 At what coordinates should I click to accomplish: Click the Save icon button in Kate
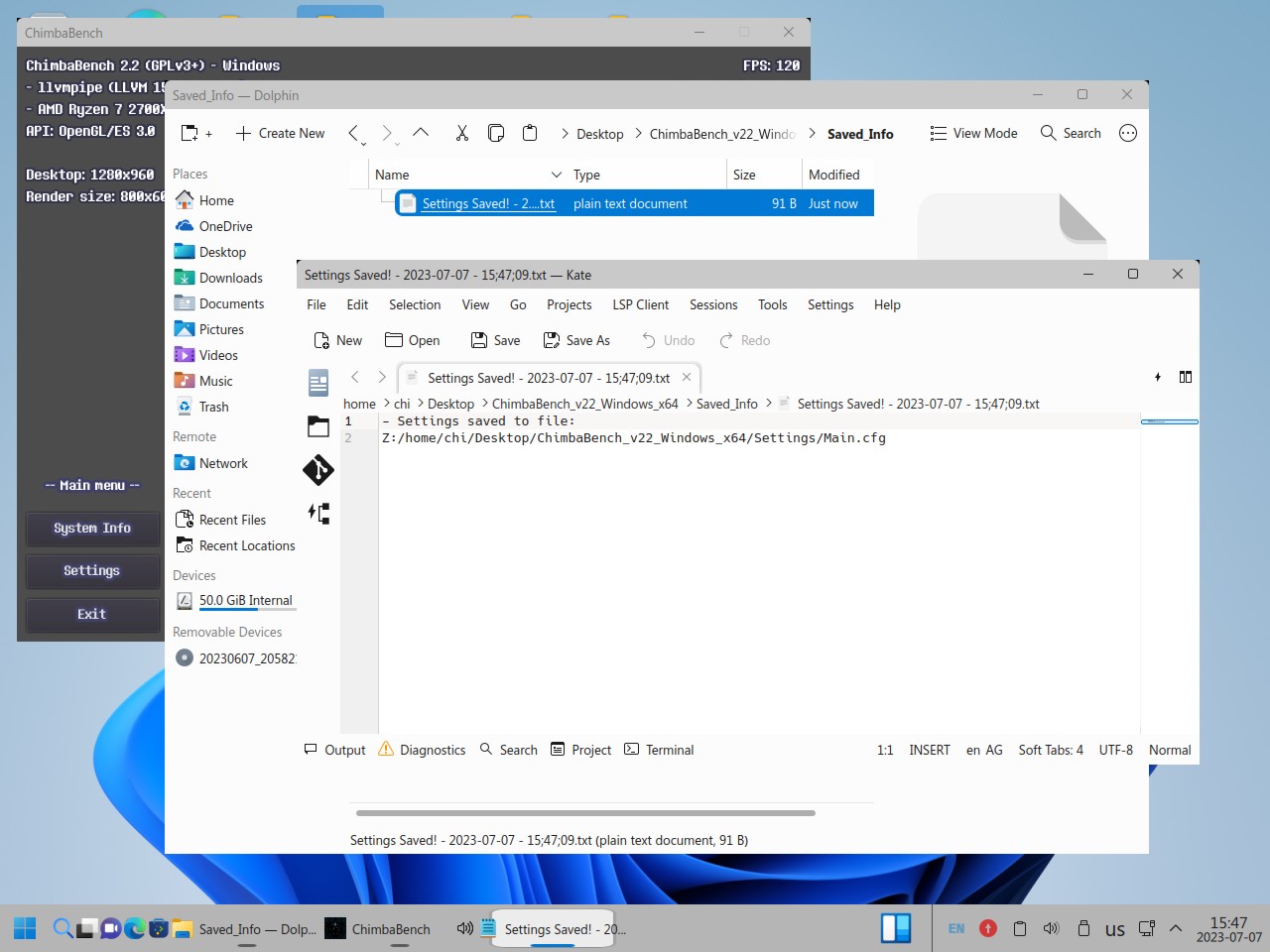click(x=495, y=340)
